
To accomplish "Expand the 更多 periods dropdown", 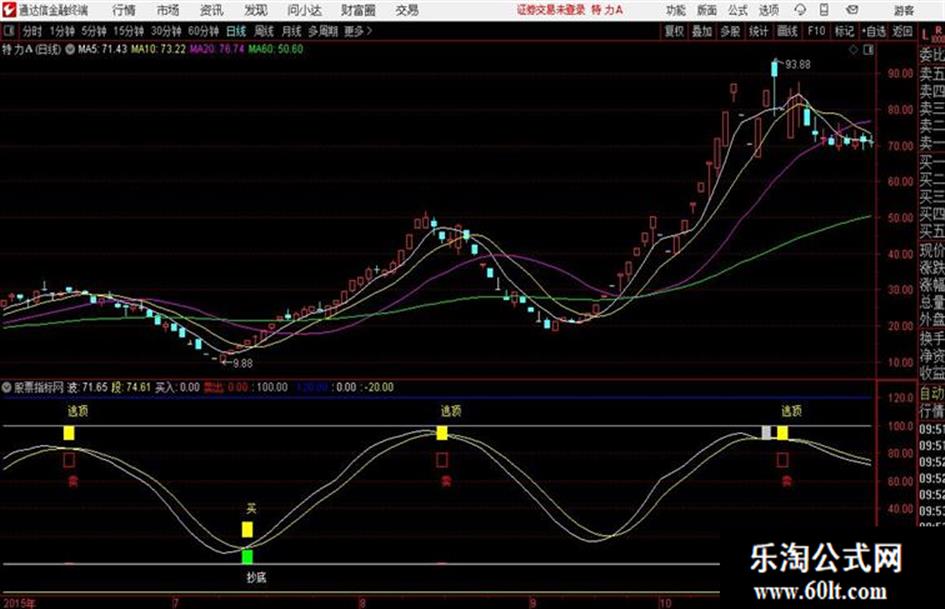I will tap(358, 31).
